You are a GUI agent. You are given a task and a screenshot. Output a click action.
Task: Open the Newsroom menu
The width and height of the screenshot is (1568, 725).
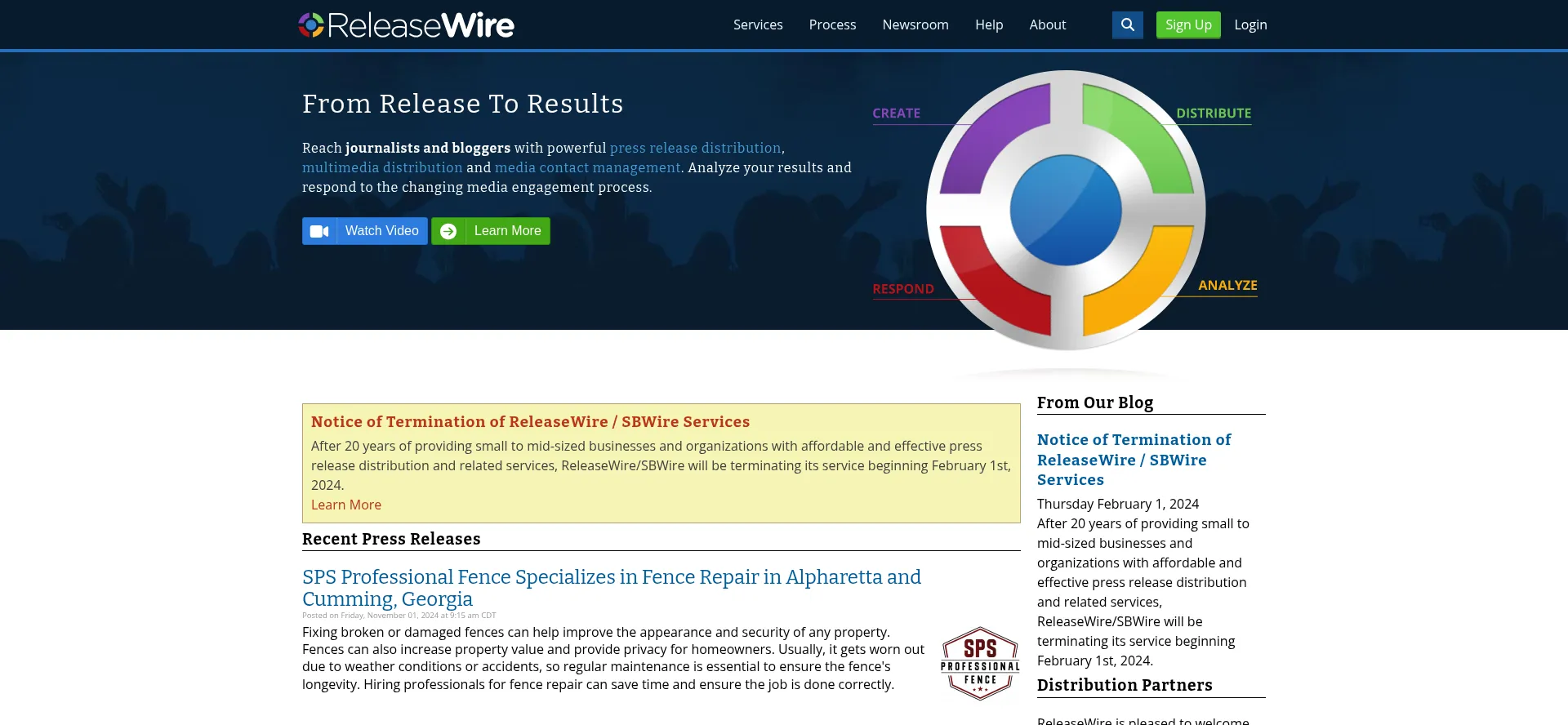915,24
